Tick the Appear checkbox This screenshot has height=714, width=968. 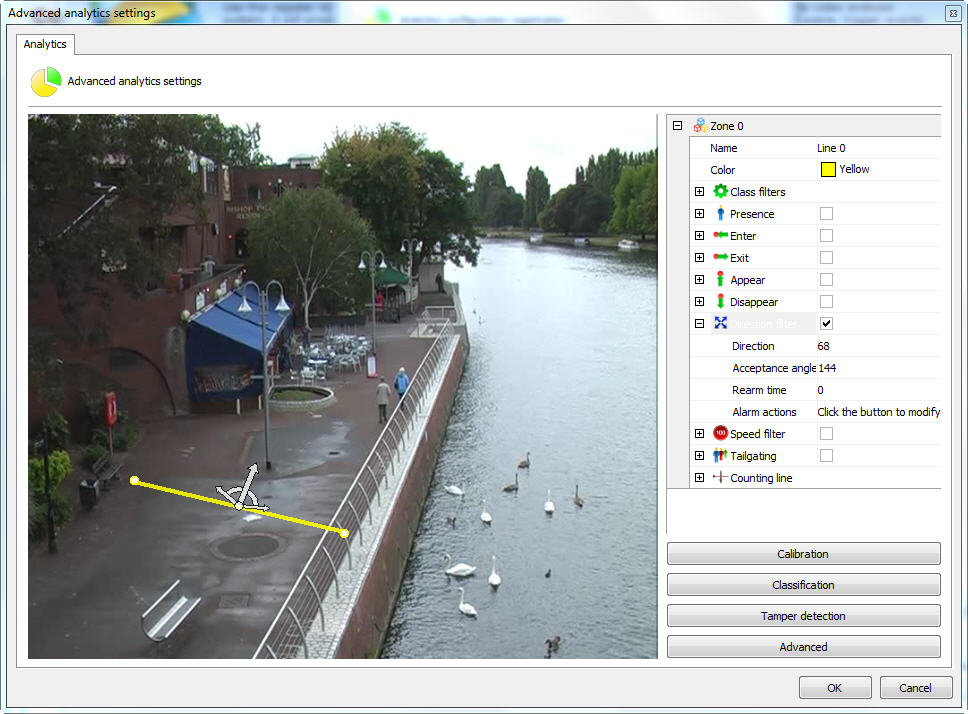826,280
